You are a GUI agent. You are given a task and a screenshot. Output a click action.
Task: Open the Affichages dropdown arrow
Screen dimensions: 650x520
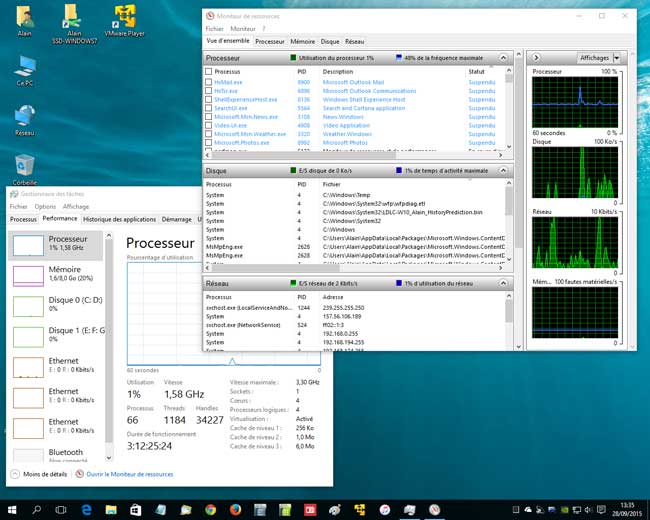point(617,58)
